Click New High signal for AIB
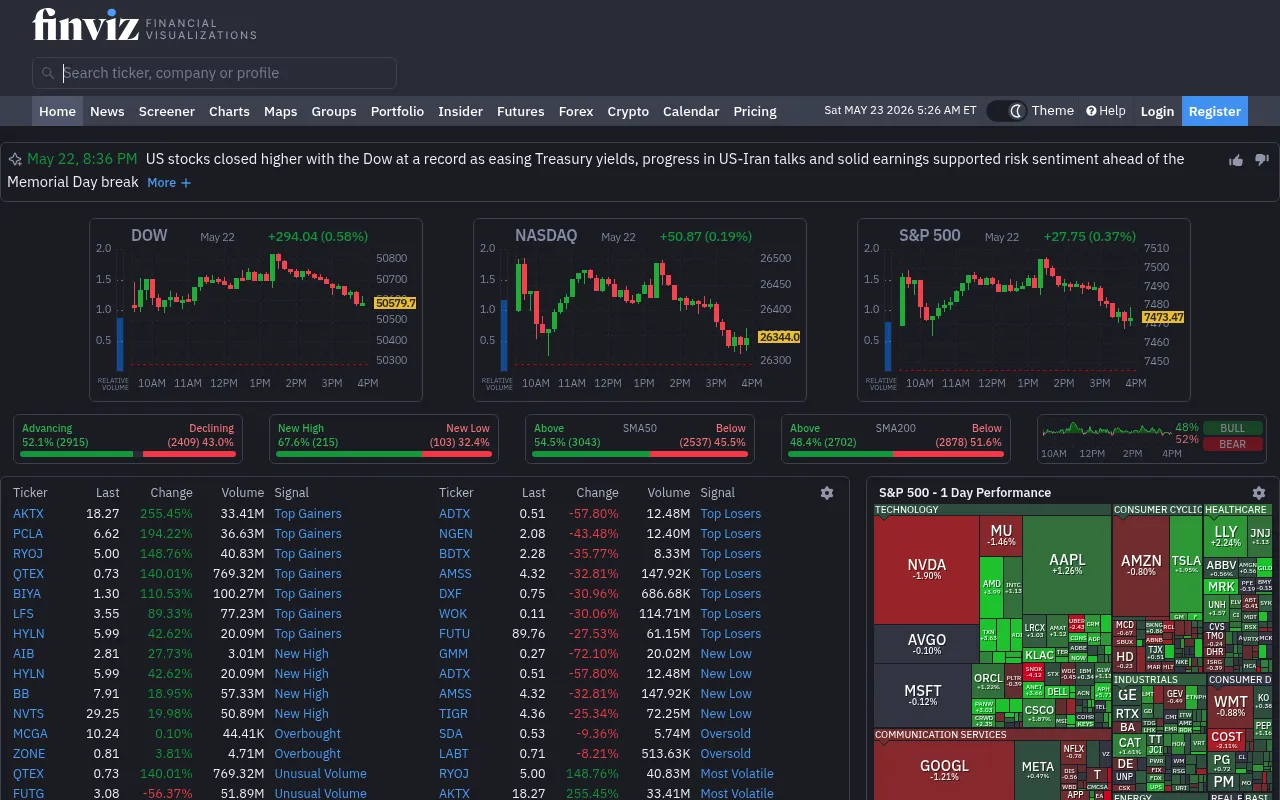The image size is (1280, 800). tap(301, 654)
